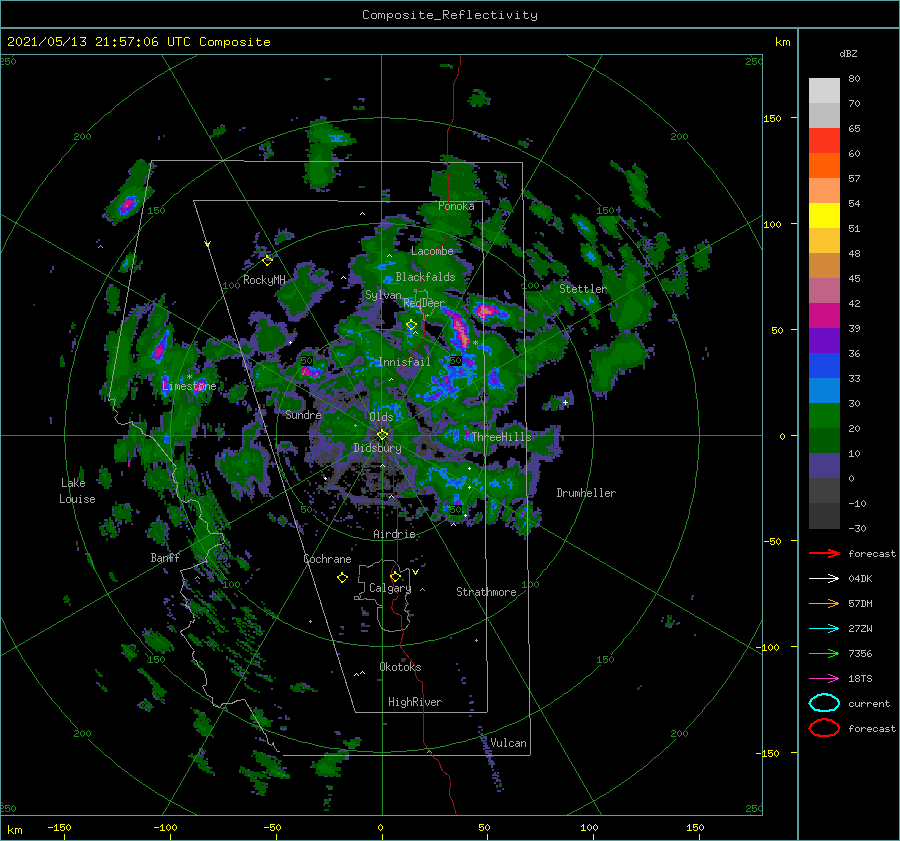The image size is (900, 841).
Task: Click the Okotoks city label
Action: (400, 667)
